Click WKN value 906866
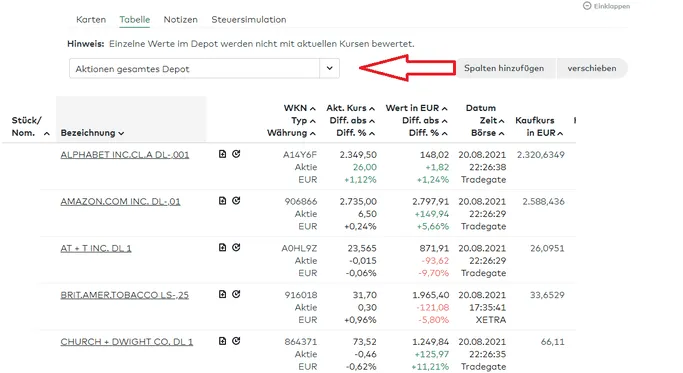The width and height of the screenshot is (683, 373). tap(301, 201)
